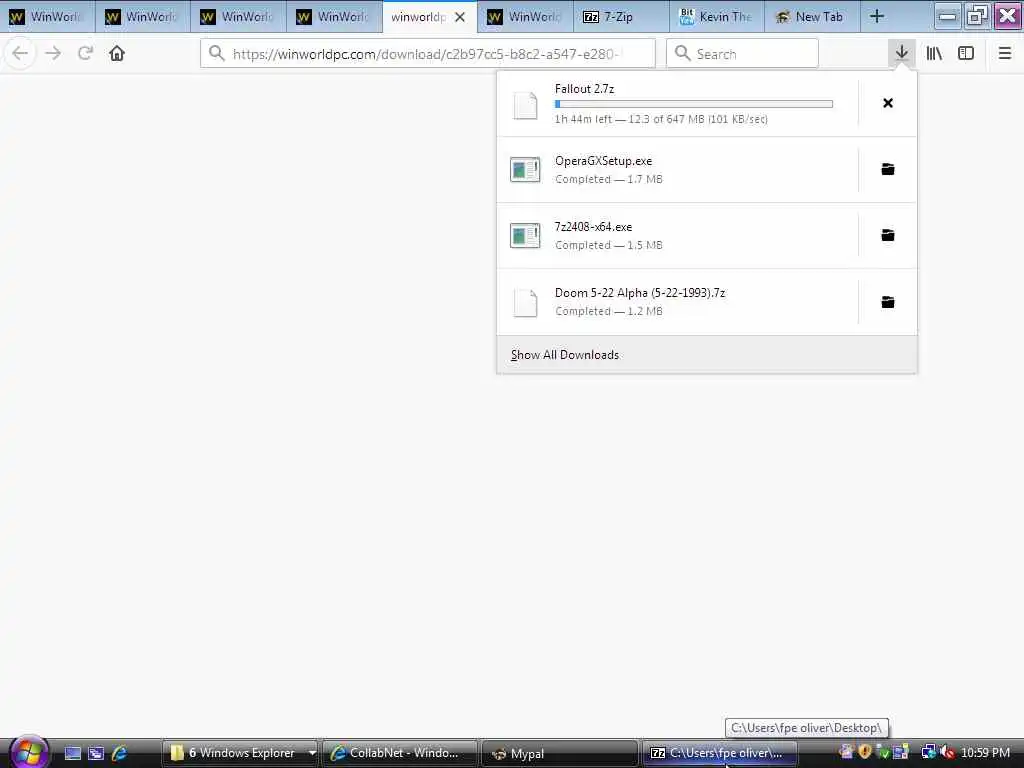This screenshot has height=768, width=1024.
Task: Open the 7z2408-x64.exe download entry
Action: coord(677,236)
